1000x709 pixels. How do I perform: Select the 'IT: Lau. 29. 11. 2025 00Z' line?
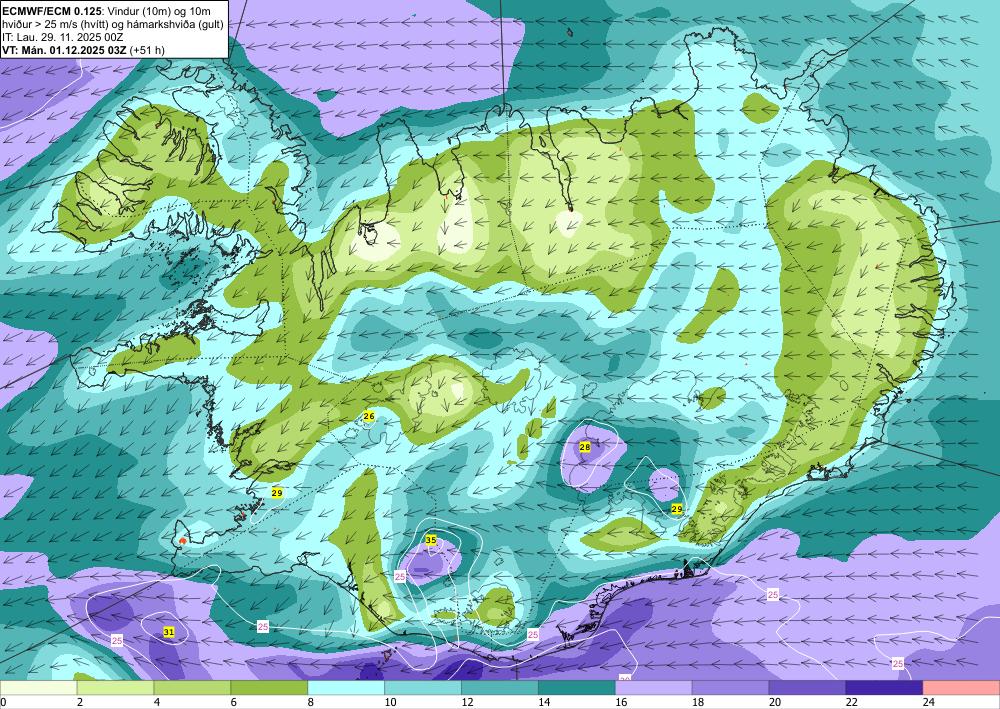[62, 38]
